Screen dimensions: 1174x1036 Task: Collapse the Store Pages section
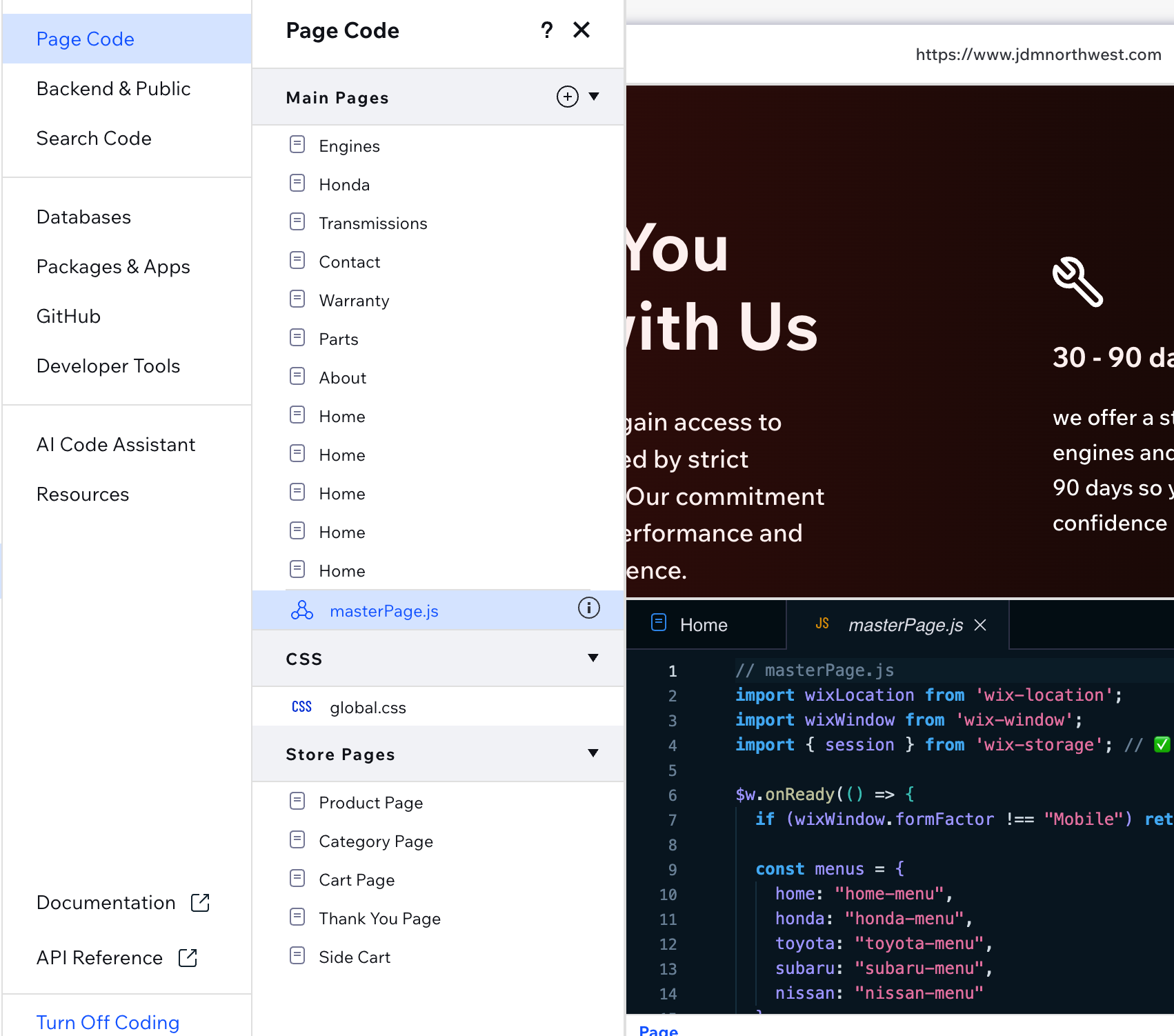pyautogui.click(x=593, y=753)
